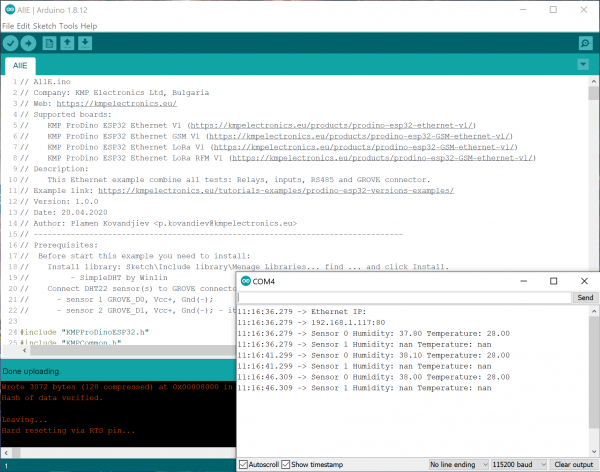Open the Sketch menu
This screenshot has width=600, height=472.
tap(46, 25)
